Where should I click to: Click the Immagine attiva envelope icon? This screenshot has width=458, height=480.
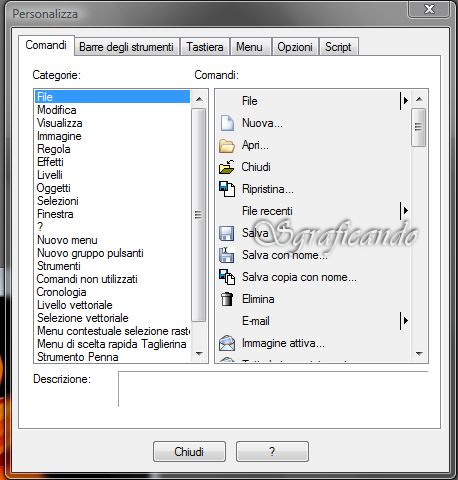[227, 343]
